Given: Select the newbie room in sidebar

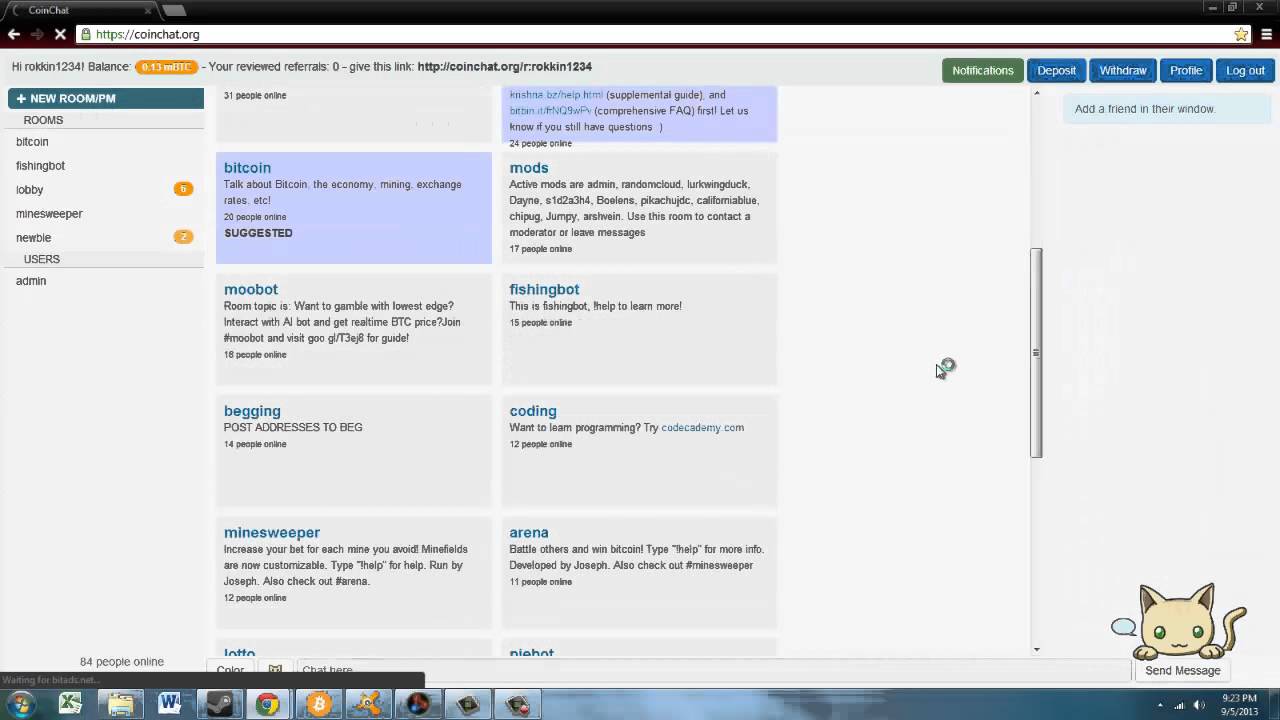Looking at the screenshot, I should tap(33, 238).
